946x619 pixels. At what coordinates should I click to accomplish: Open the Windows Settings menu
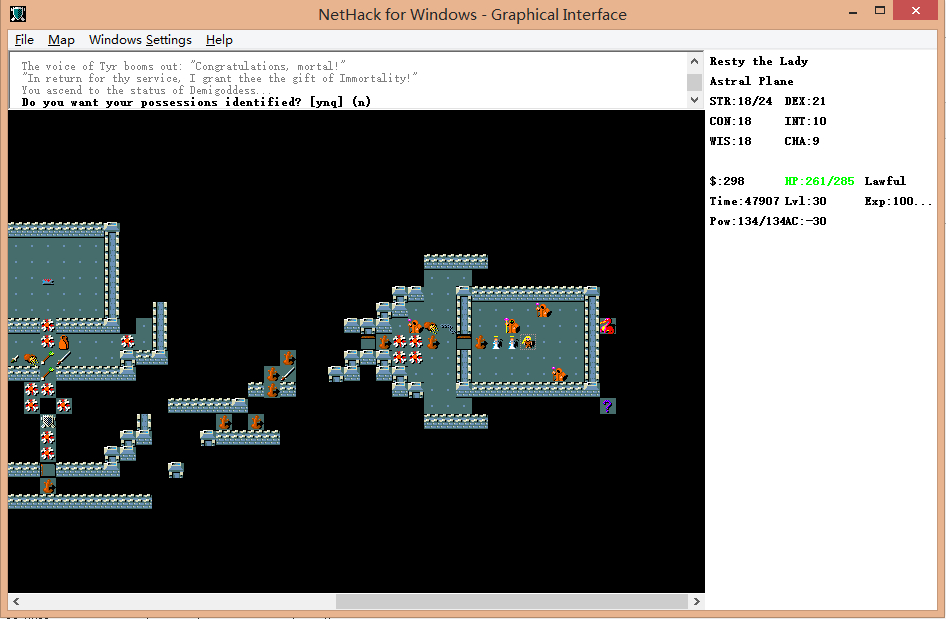(x=140, y=40)
